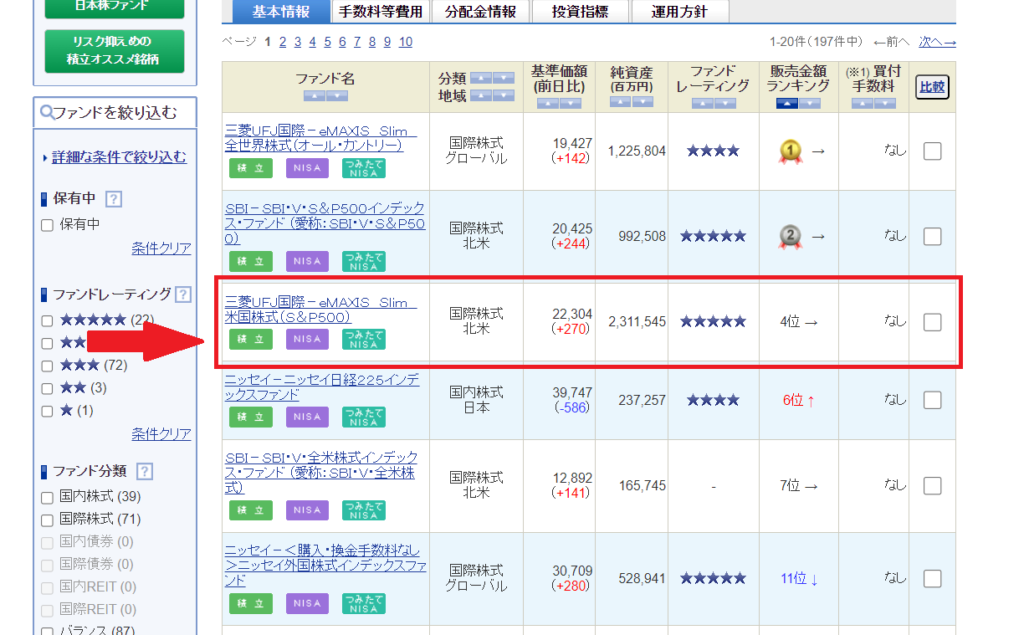Click active ascending arrow under 販売金額ランキング

[x=787, y=103]
